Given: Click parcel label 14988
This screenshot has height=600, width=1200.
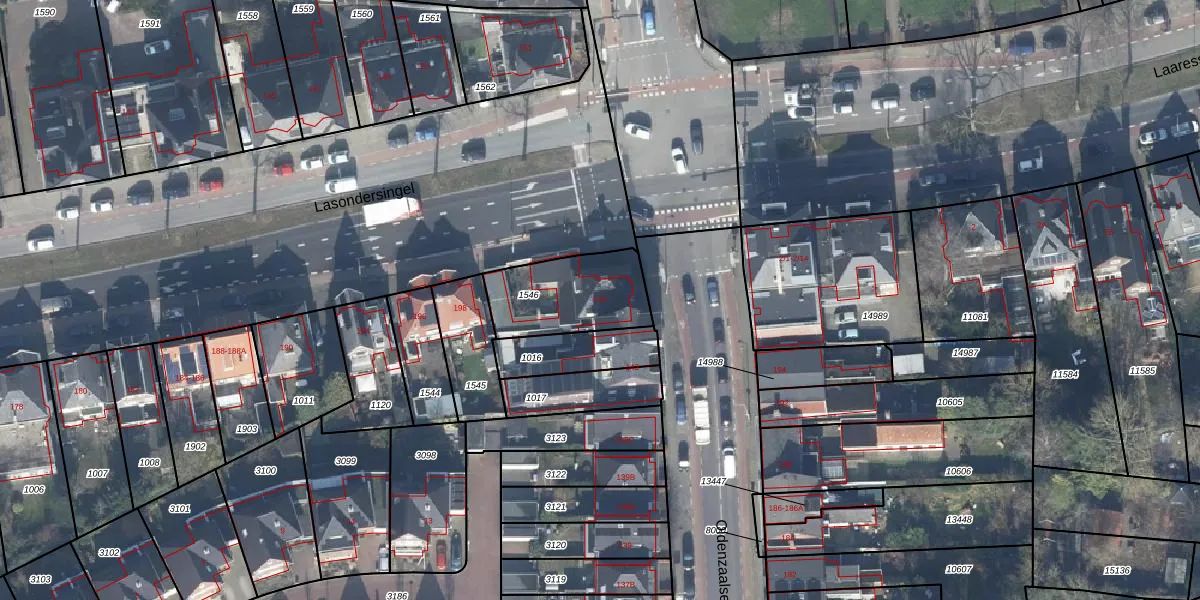Looking at the screenshot, I should (710, 363).
